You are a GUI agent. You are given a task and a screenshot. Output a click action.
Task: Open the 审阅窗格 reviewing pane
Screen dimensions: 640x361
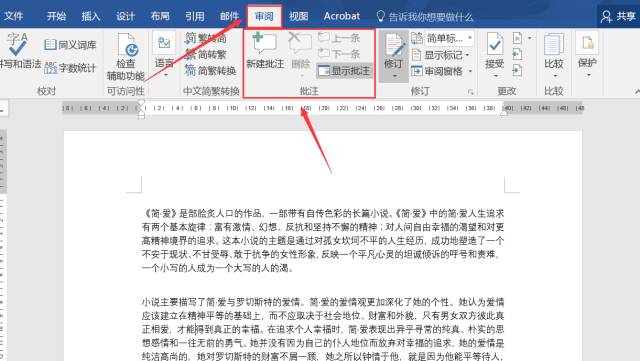pyautogui.click(x=437, y=71)
